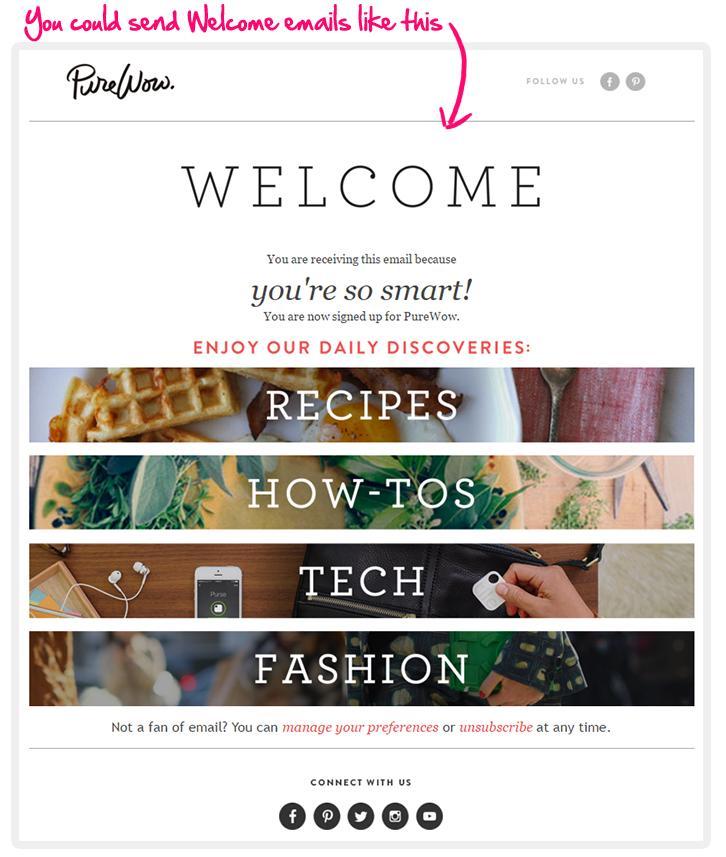The height and width of the screenshot is (857, 726).
Task: Open the Fashion banner
Action: pyautogui.click(x=362, y=668)
